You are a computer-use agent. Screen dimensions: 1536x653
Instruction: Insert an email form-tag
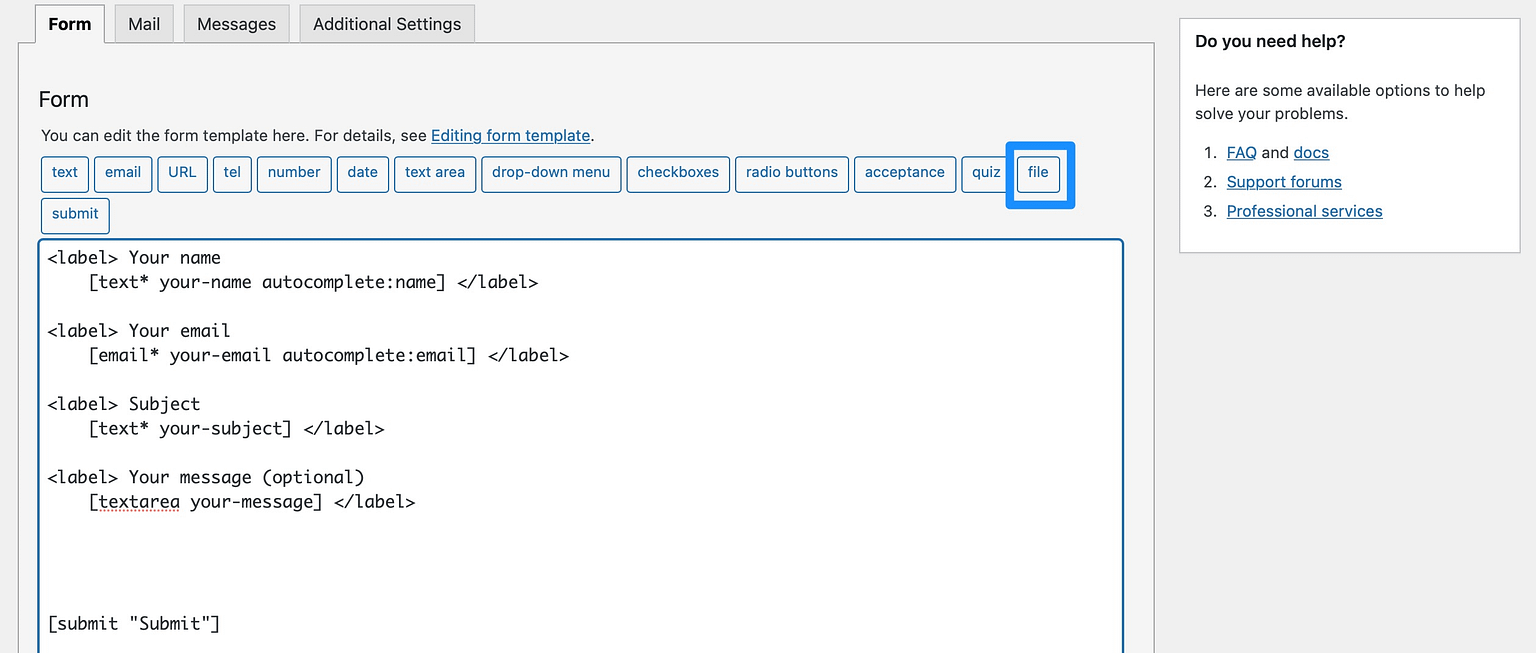(x=122, y=173)
